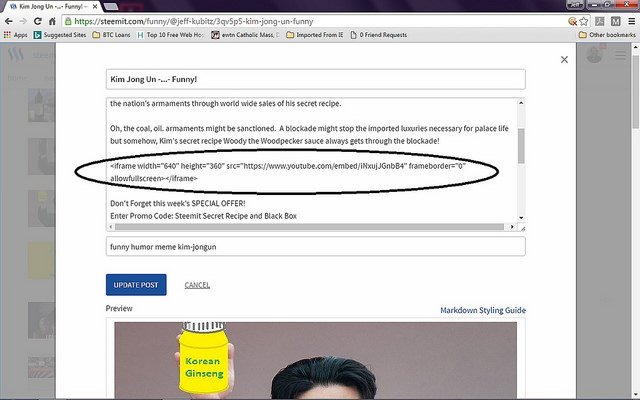This screenshot has height=400, width=640.
Task: Open the ewtn Catholic Mass bookmark
Action: point(245,35)
